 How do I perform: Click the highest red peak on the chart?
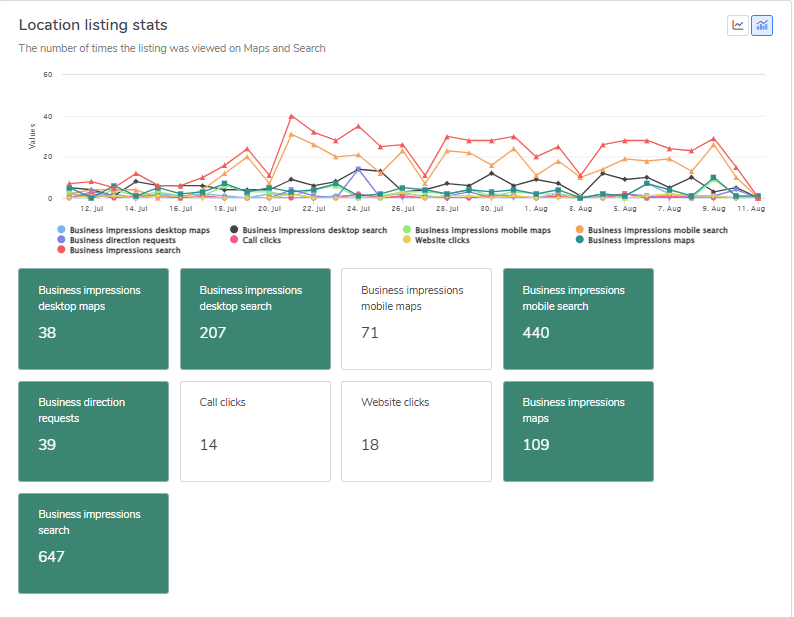point(291,117)
